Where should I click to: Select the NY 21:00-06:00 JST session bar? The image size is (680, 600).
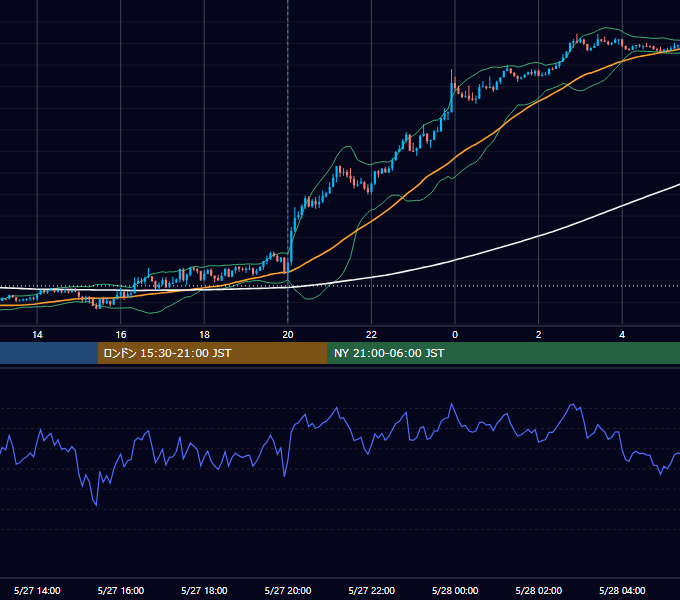tap(503, 353)
